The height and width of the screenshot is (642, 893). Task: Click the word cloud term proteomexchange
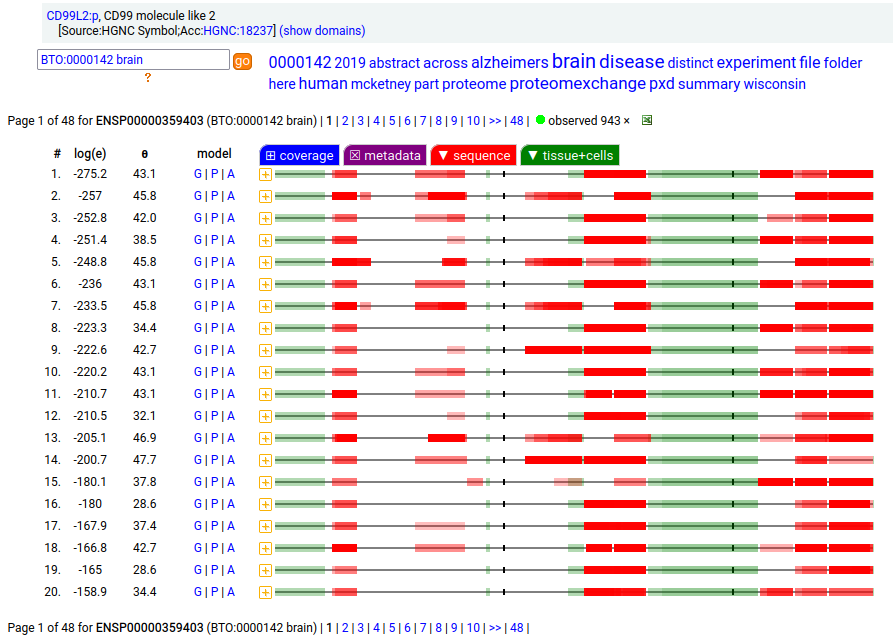coord(577,83)
